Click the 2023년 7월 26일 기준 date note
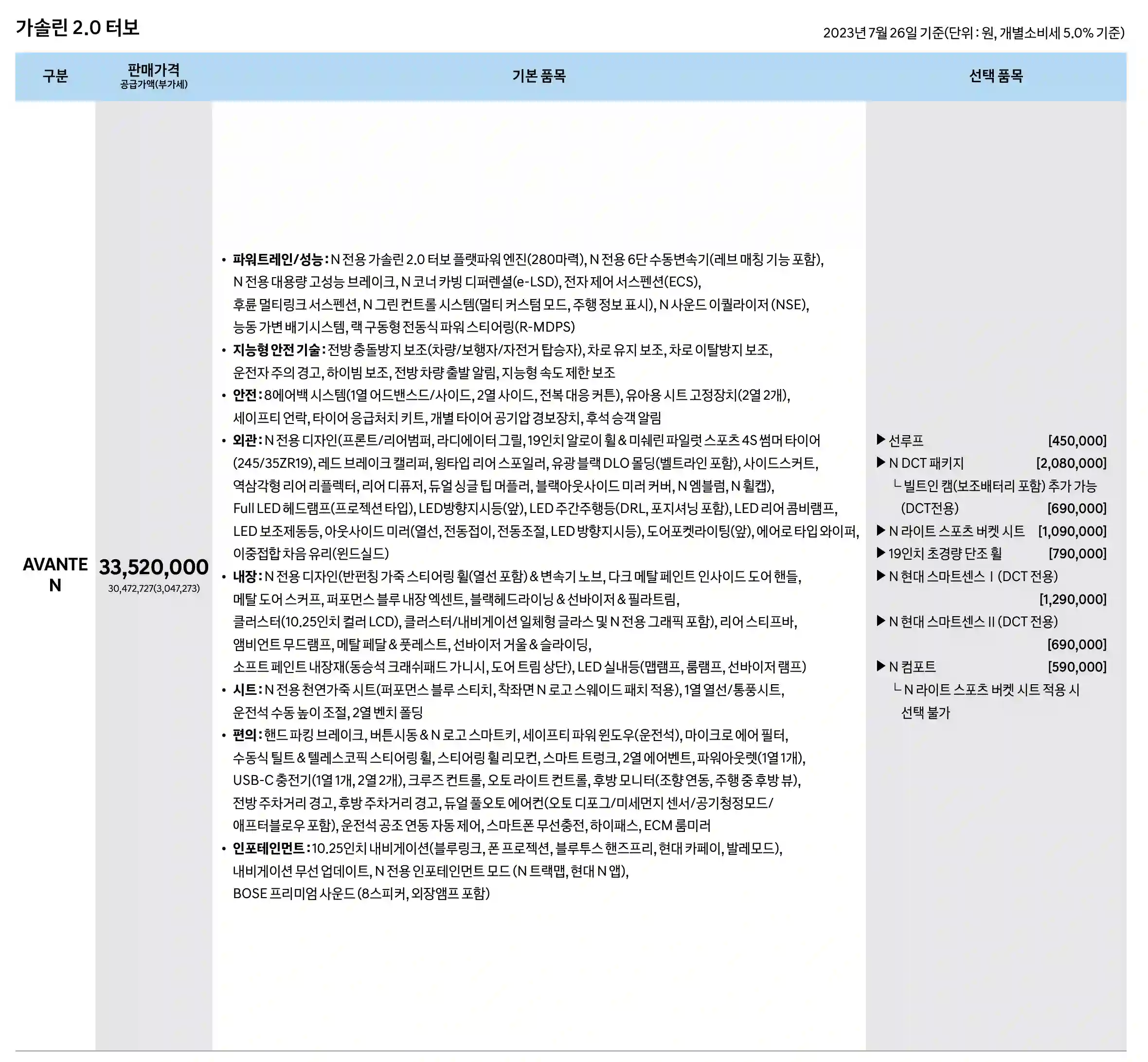 click(974, 33)
